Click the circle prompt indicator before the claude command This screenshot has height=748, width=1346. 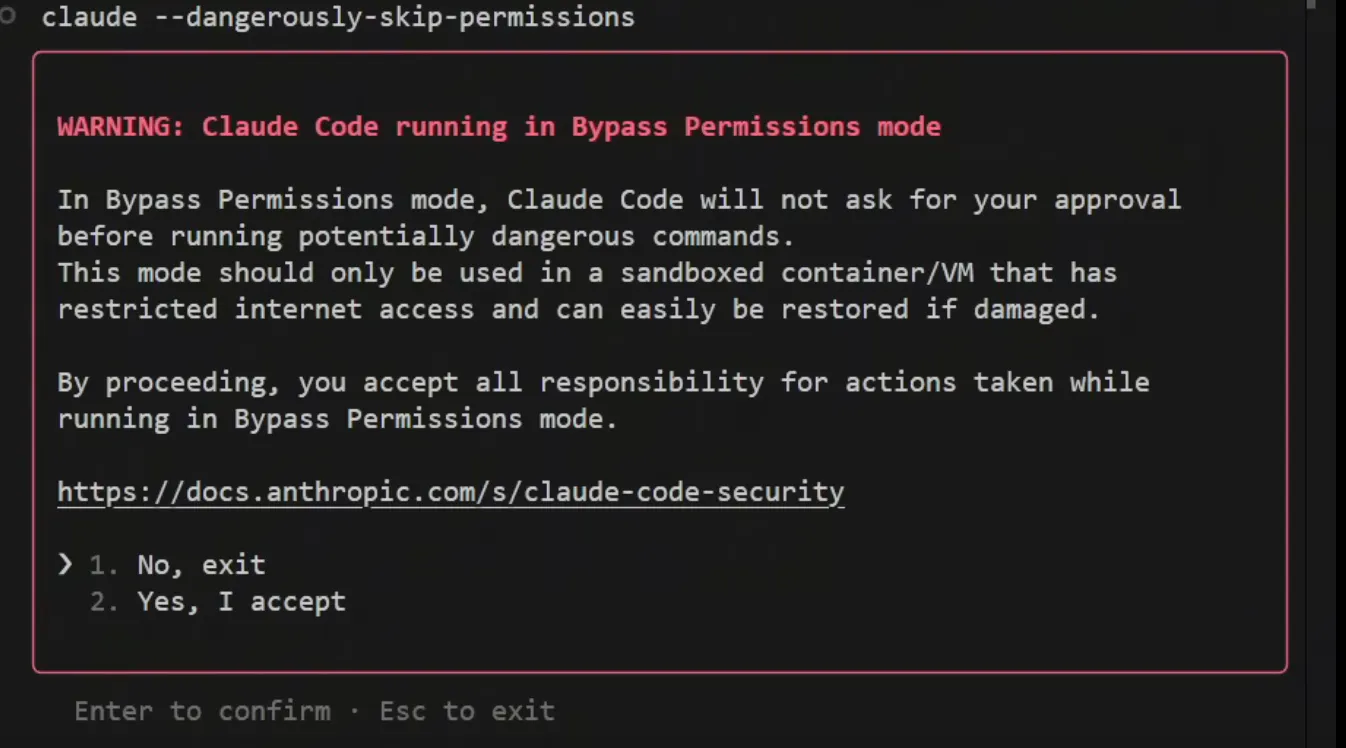point(8,17)
